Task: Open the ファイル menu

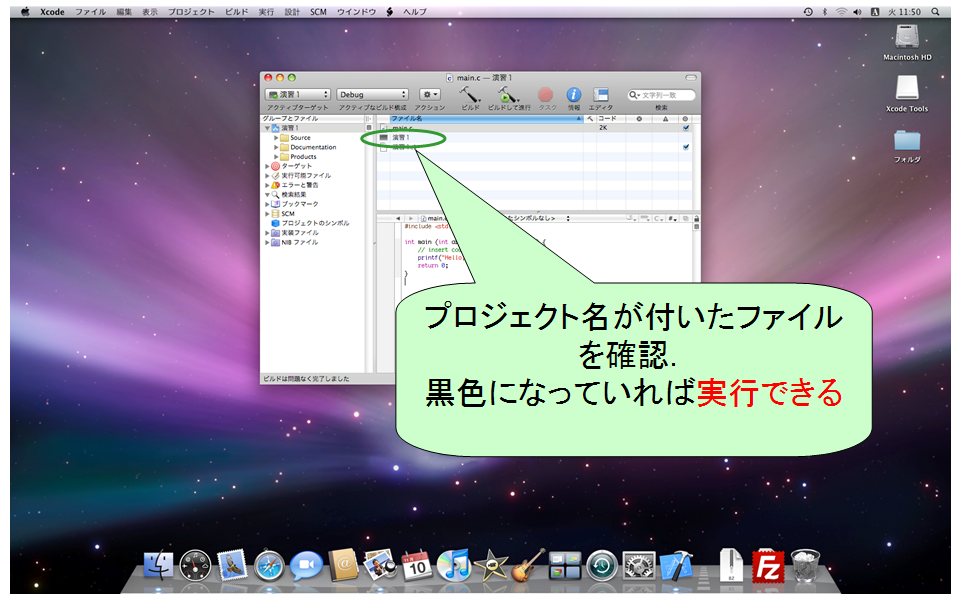Action: click(x=90, y=12)
